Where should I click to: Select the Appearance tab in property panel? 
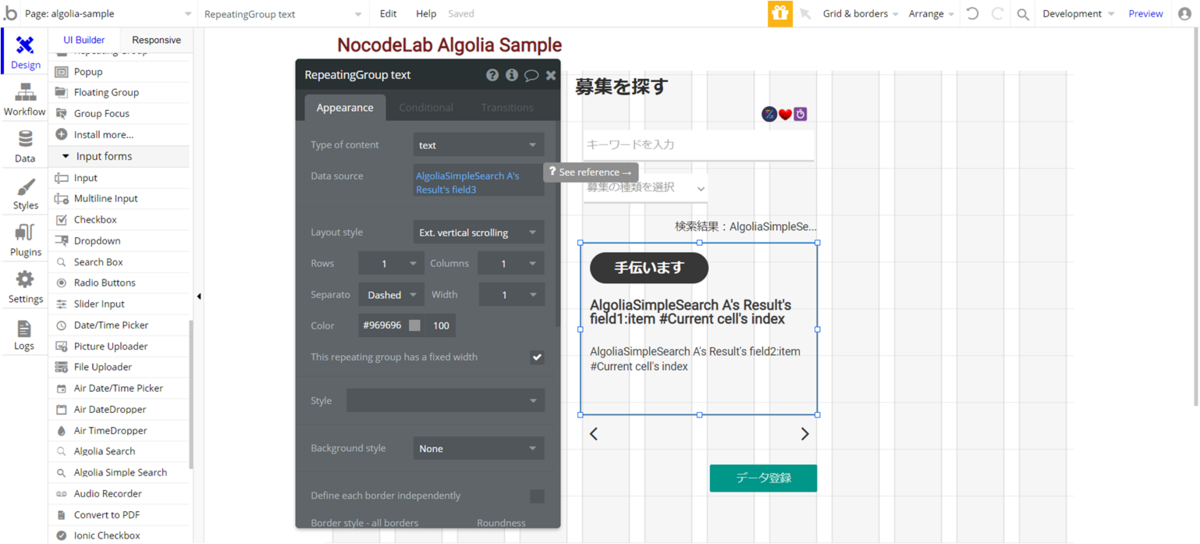point(345,107)
